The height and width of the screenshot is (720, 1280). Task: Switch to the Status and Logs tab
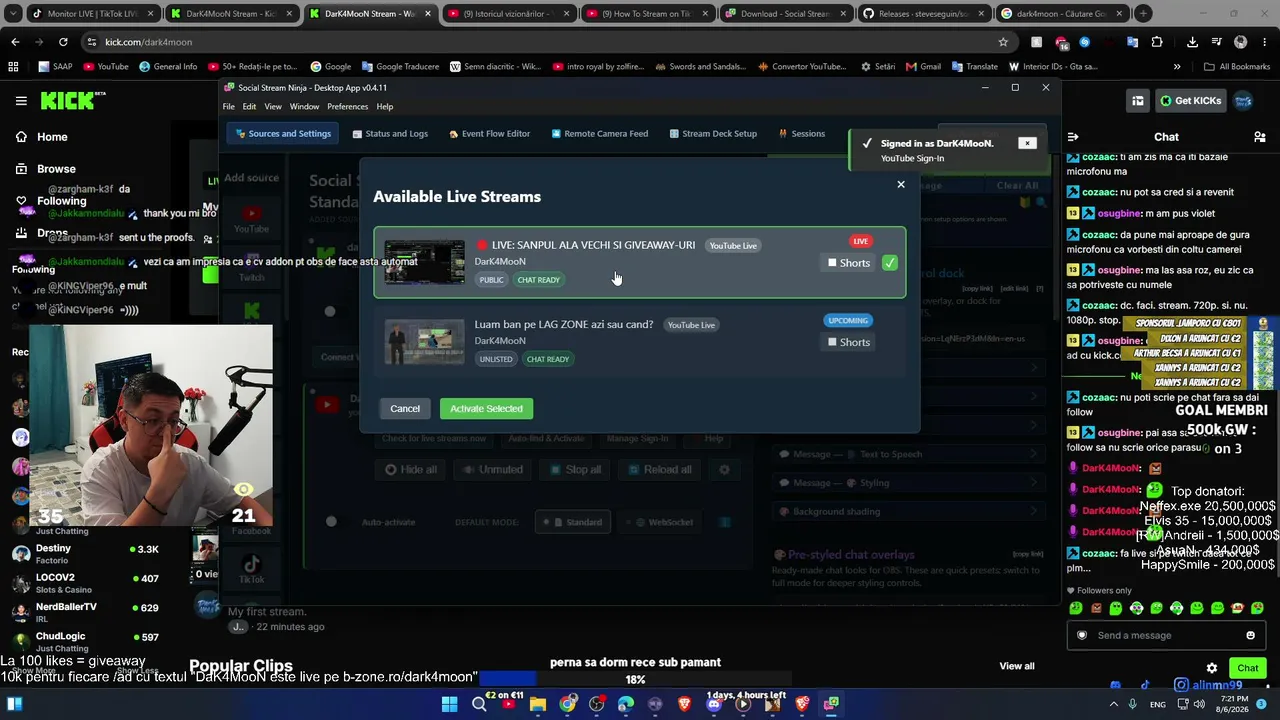pyautogui.click(x=390, y=133)
